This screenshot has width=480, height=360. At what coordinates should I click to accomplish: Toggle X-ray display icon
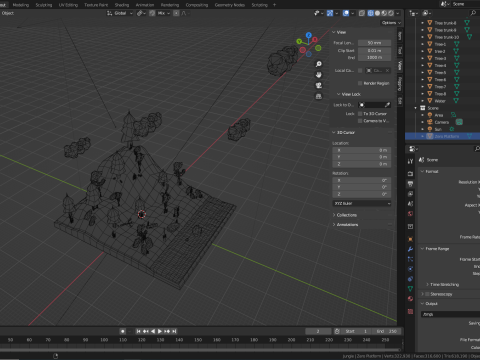(x=362, y=13)
